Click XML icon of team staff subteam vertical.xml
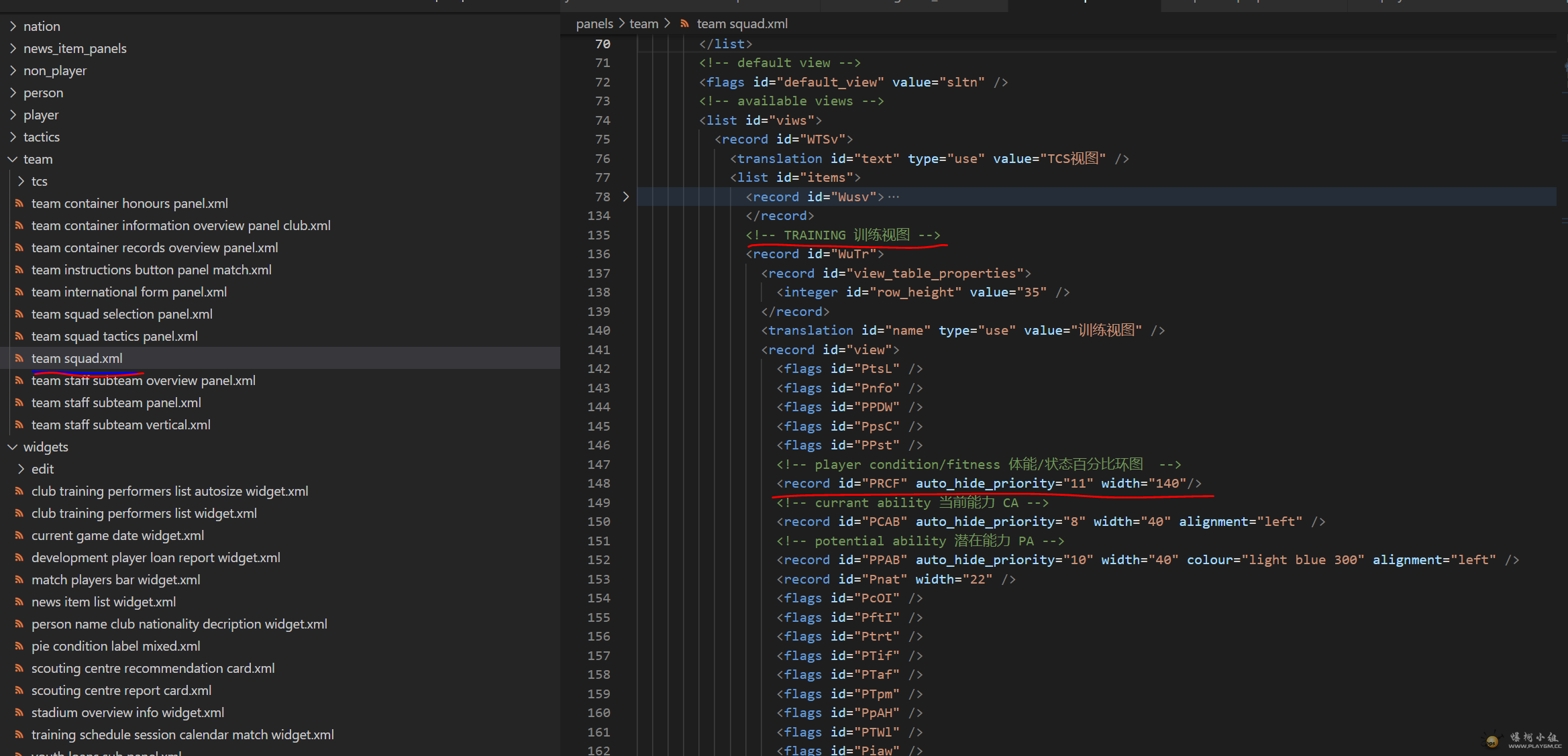 click(x=19, y=425)
